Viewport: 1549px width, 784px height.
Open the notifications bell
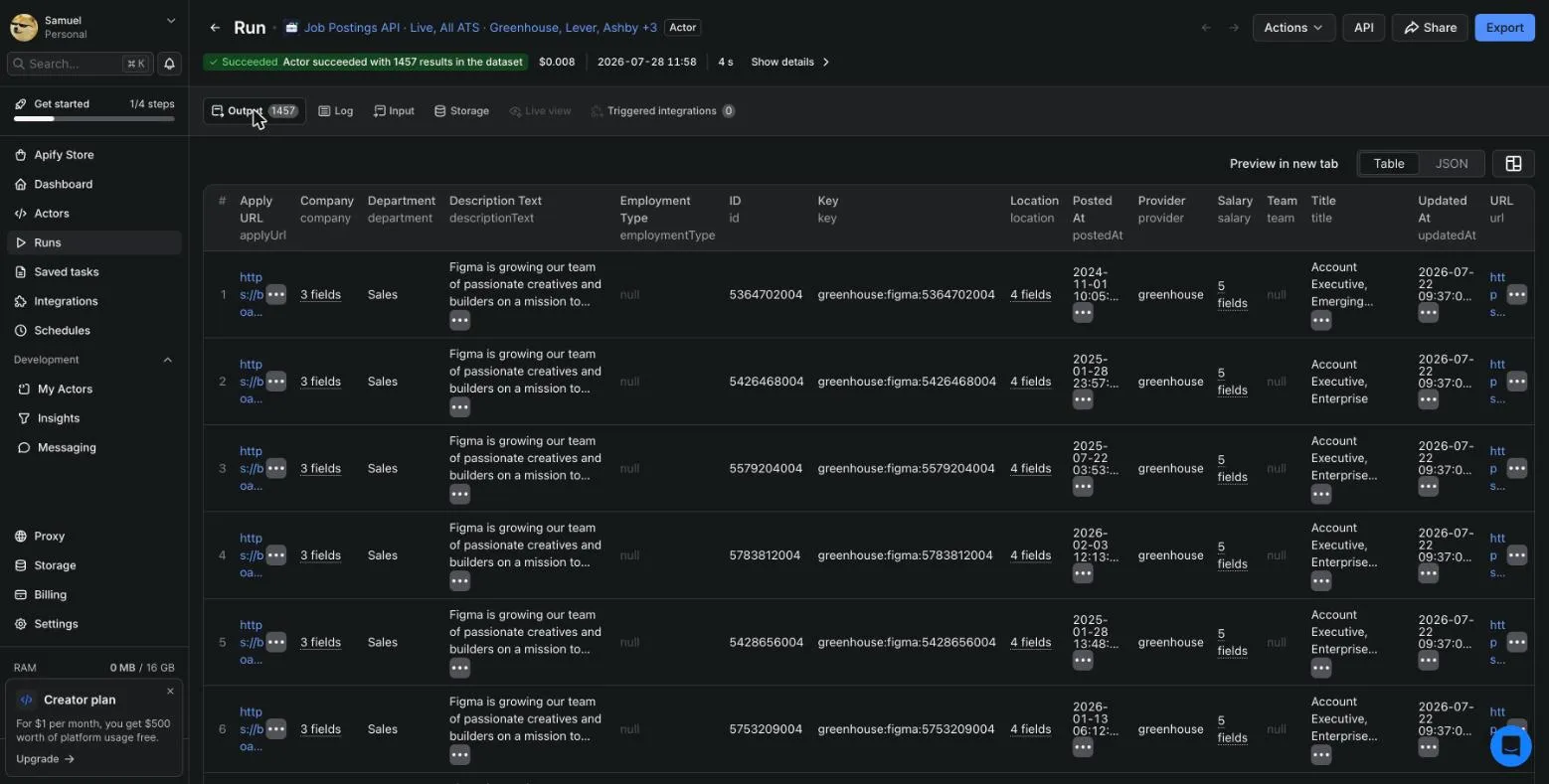169,64
